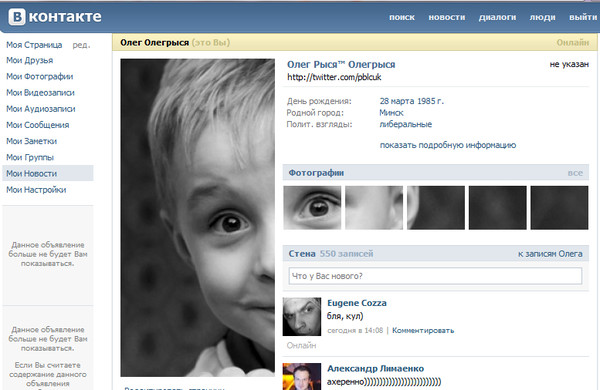Open the second photo thumbnail with ear

[374, 208]
